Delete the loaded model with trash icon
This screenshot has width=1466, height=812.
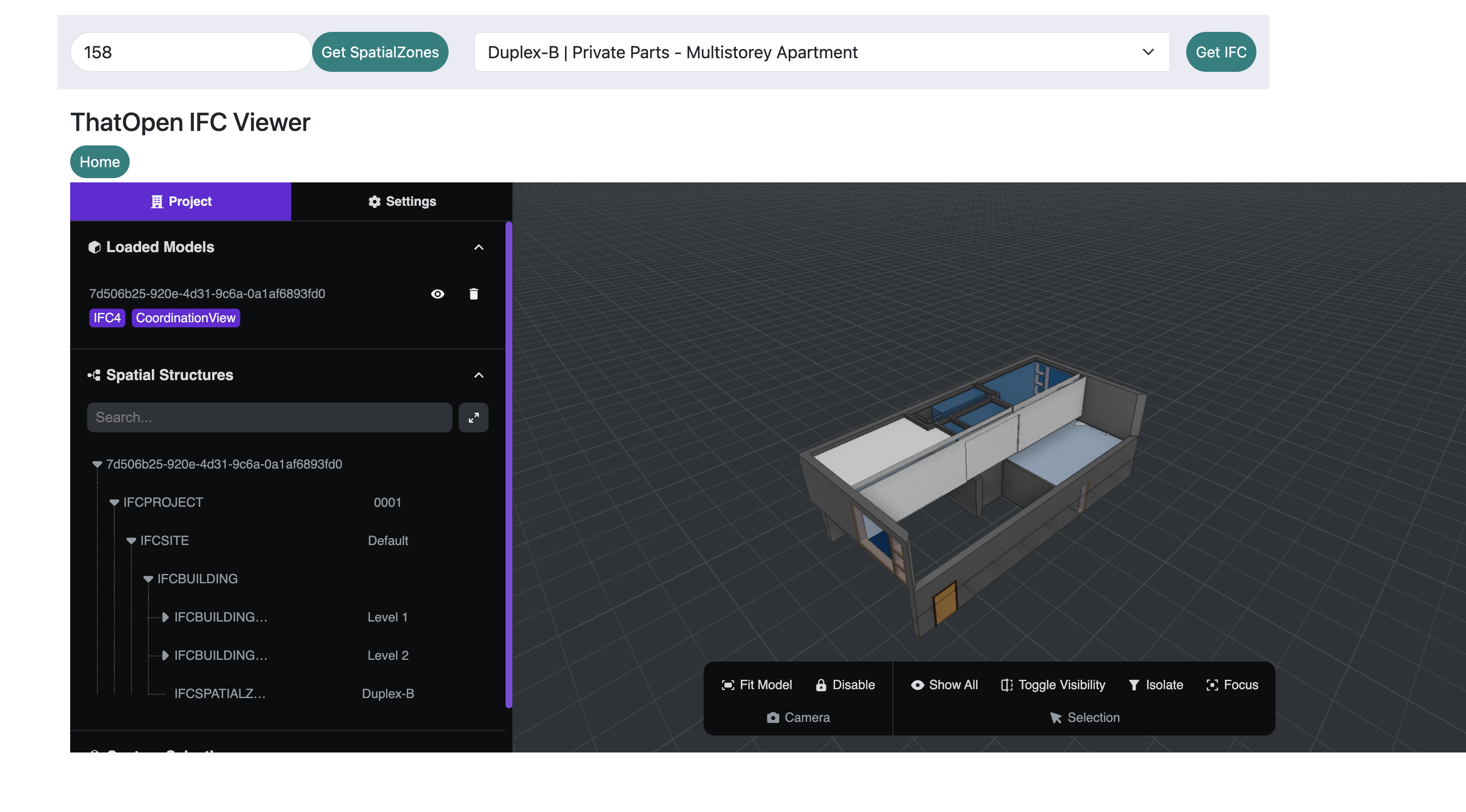coord(474,294)
